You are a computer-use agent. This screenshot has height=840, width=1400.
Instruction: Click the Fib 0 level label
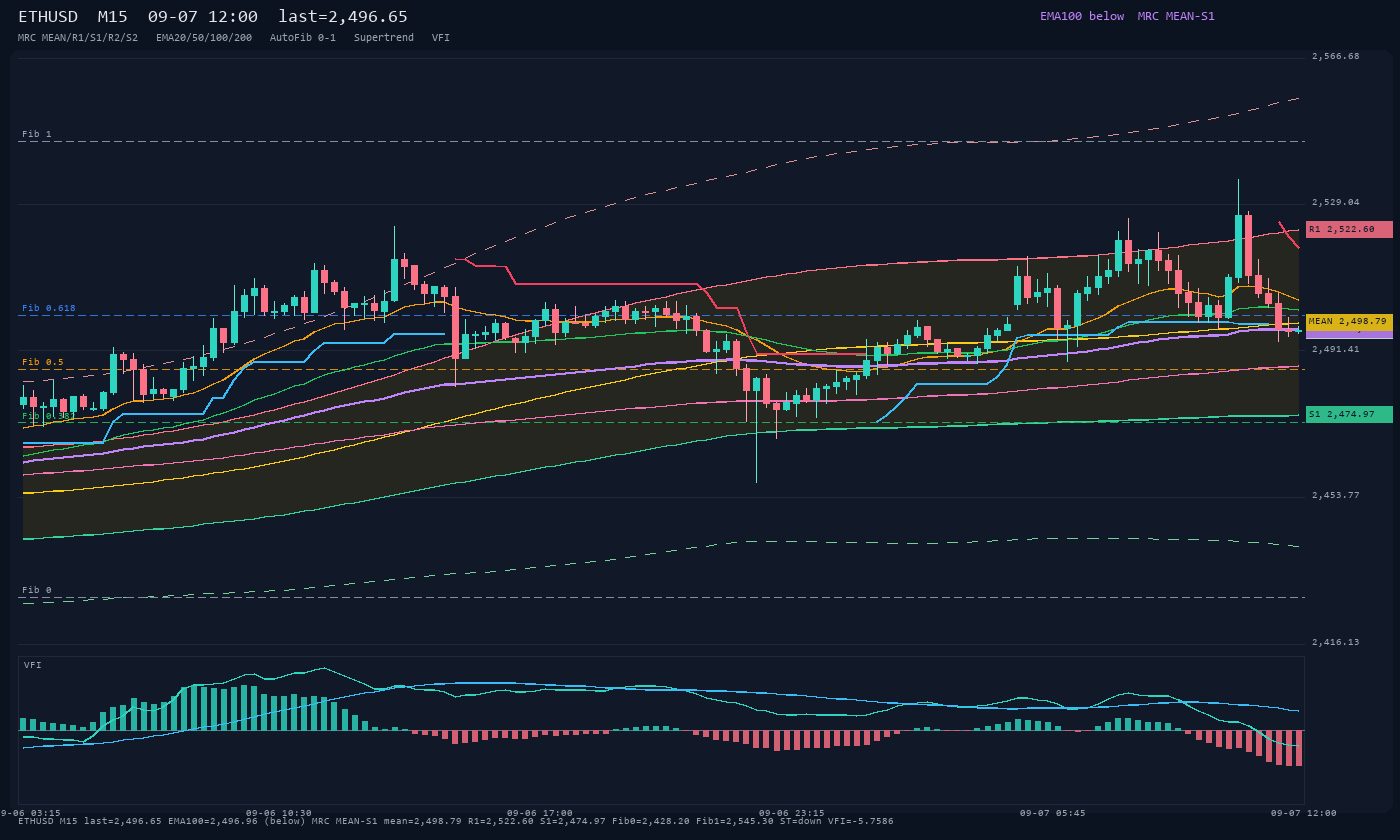37,590
